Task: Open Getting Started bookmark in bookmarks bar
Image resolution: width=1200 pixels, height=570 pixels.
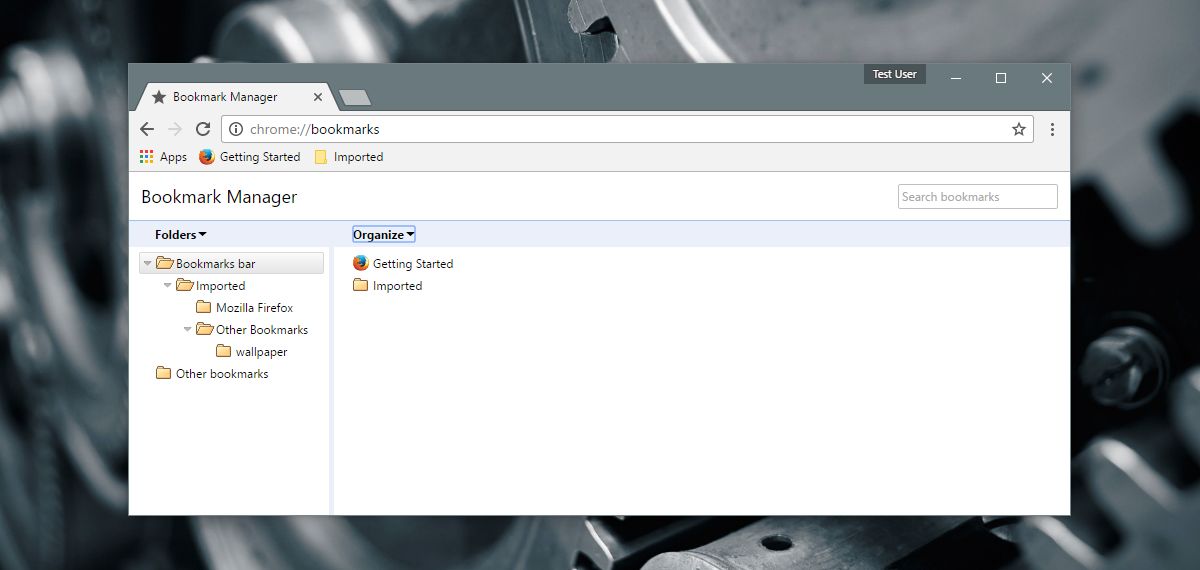Action: click(x=250, y=157)
